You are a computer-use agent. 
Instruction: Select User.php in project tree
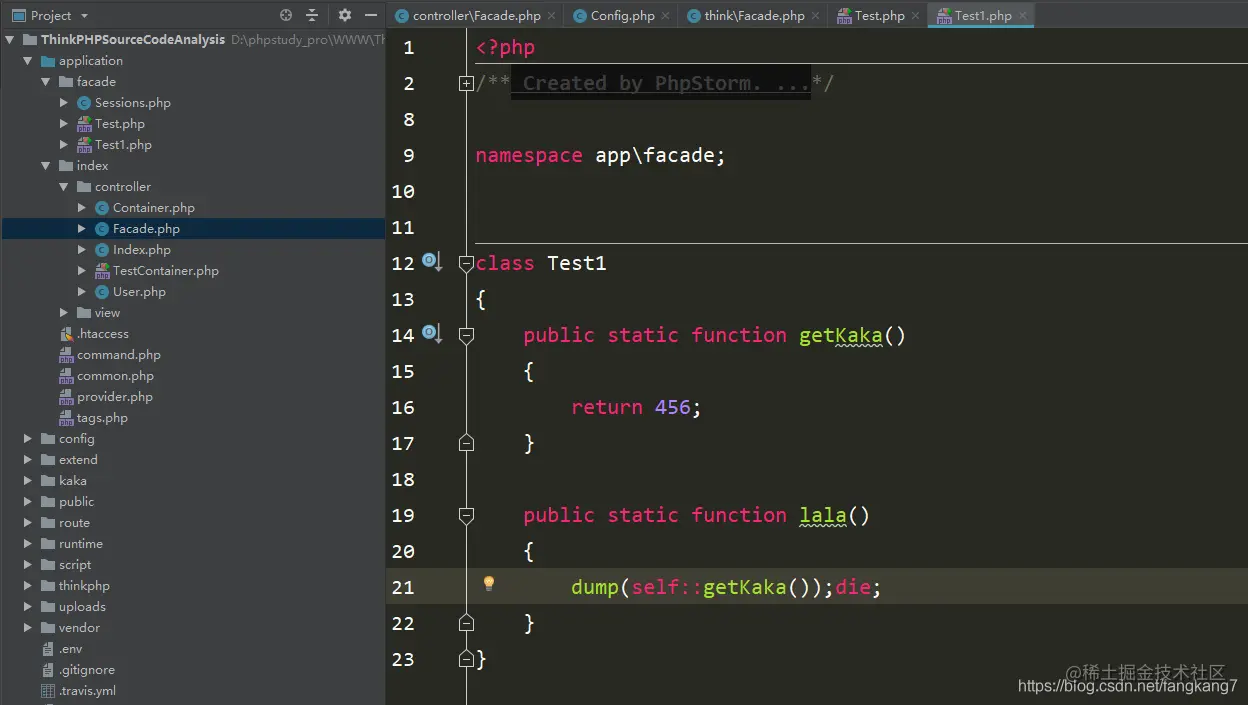[x=139, y=292]
